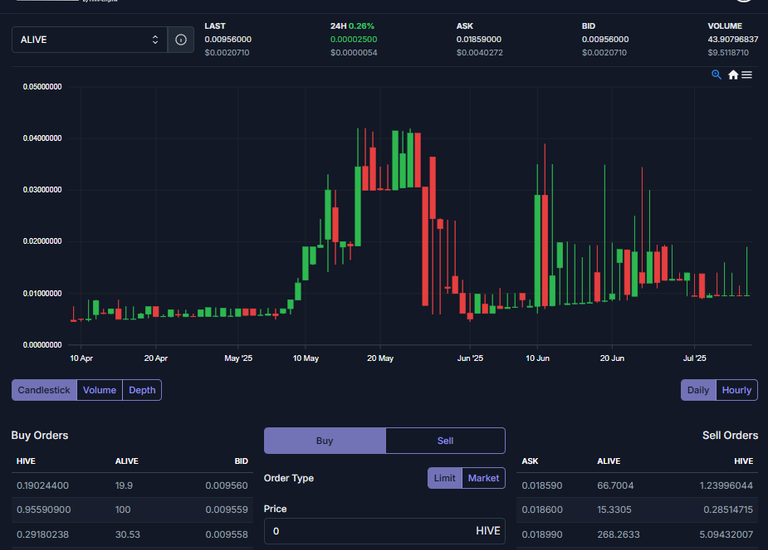Choose Market order type
768x550 pixels.
483,478
